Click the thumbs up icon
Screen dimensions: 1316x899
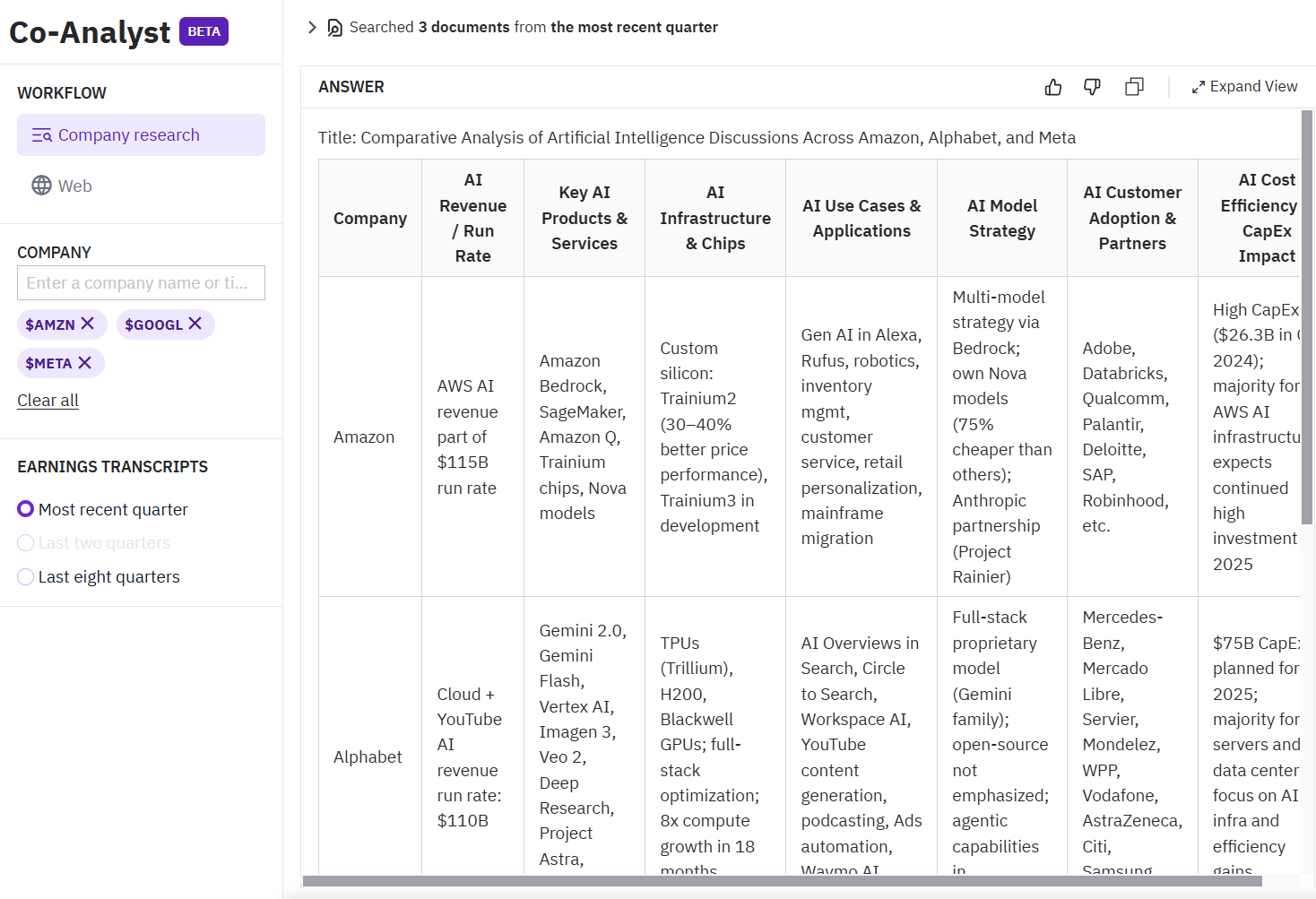tap(1053, 87)
